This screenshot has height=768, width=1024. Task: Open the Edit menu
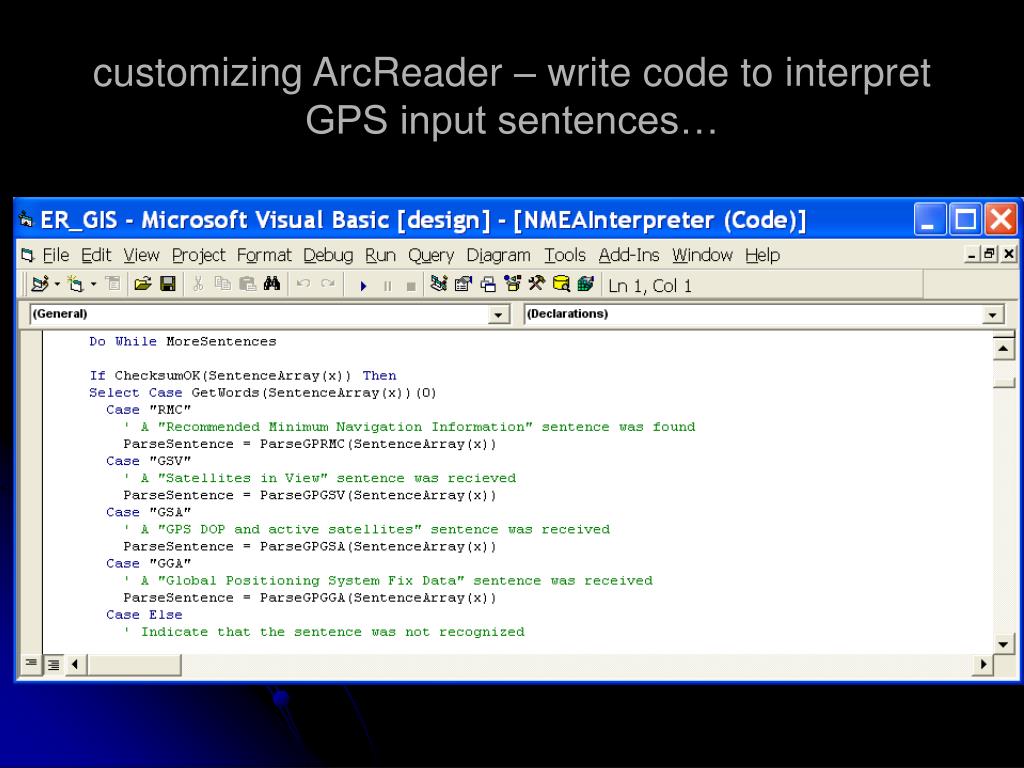click(97, 255)
